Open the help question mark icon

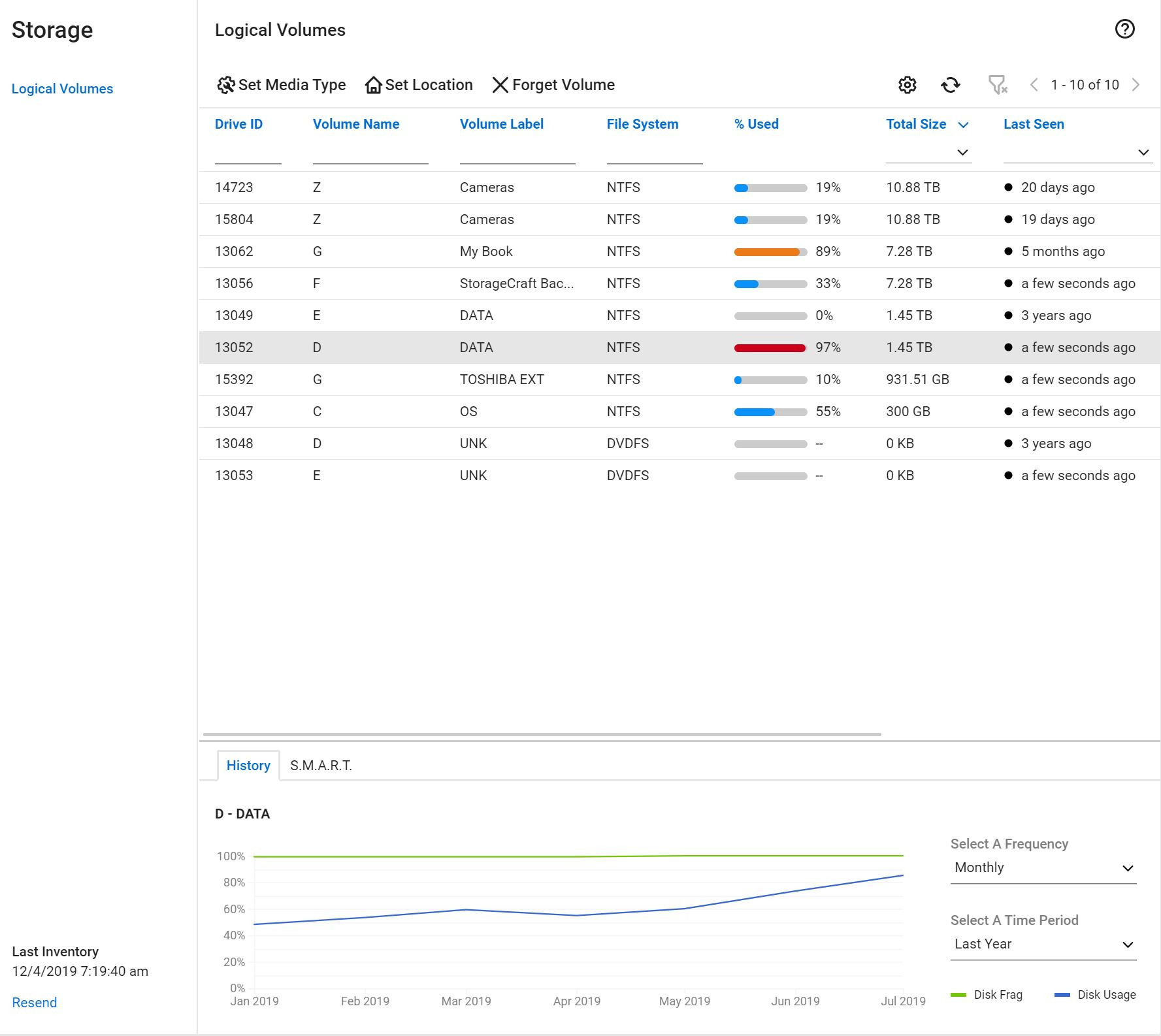1124,29
